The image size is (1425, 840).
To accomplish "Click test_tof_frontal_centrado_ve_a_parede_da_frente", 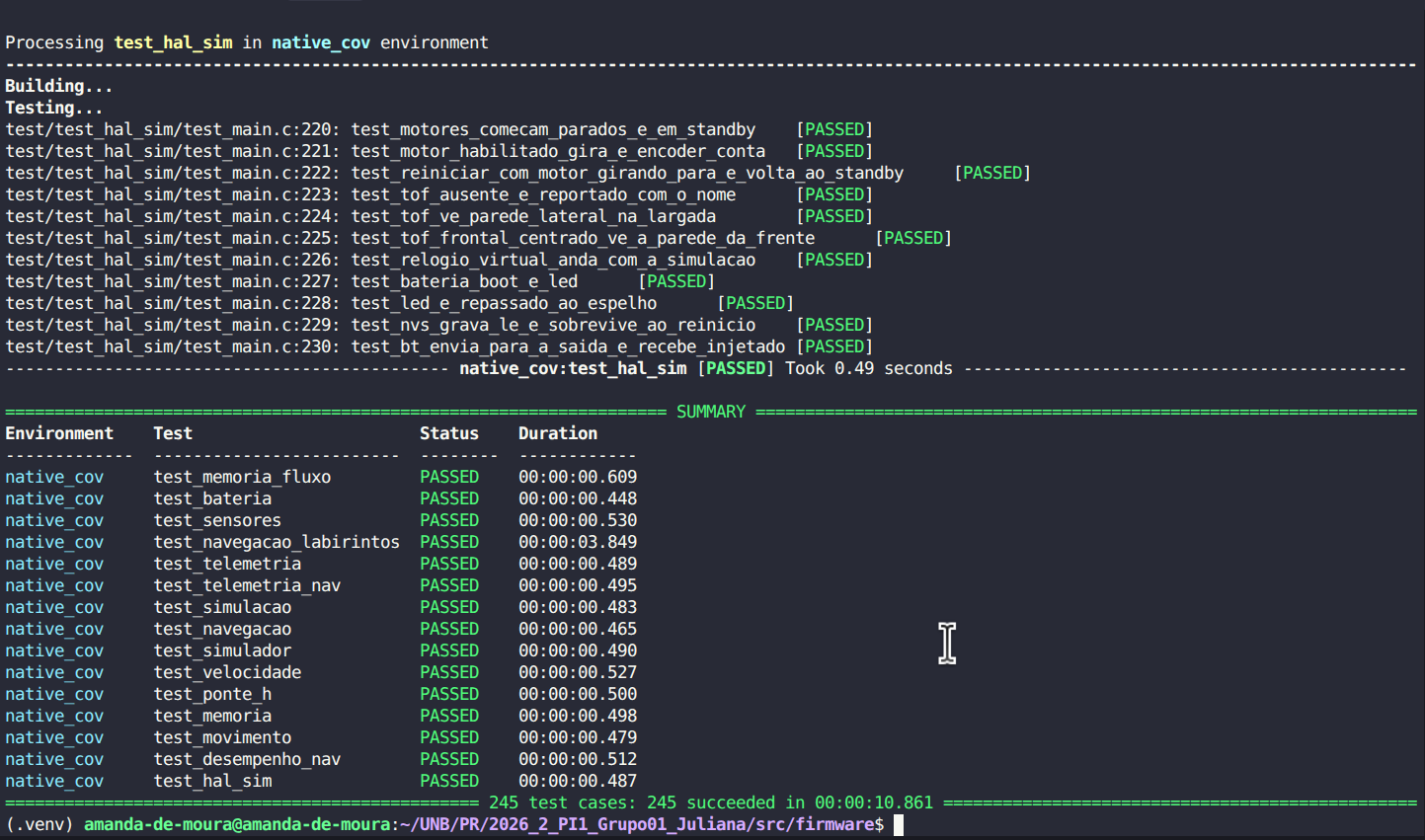I will [x=583, y=238].
